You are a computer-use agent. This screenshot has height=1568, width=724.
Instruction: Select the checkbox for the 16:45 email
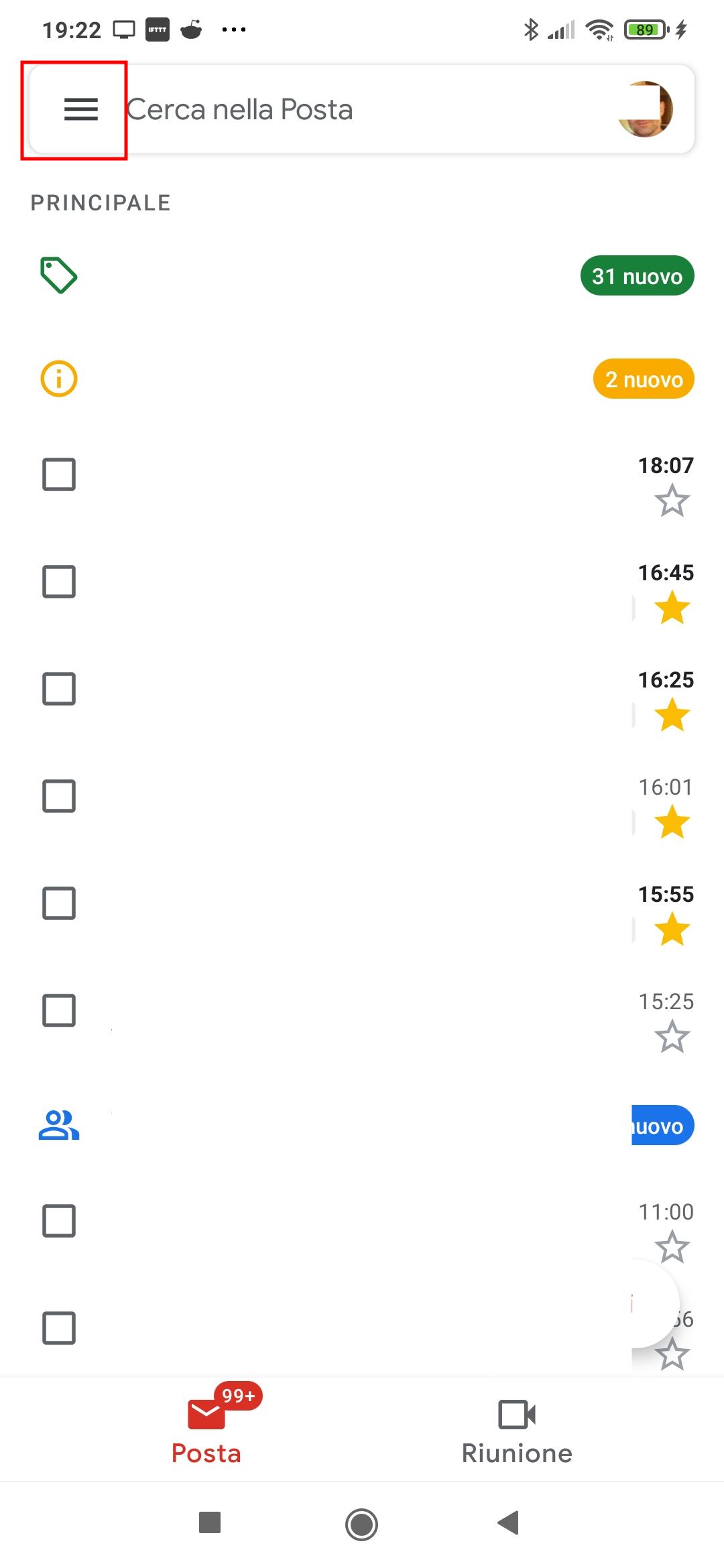tap(59, 582)
